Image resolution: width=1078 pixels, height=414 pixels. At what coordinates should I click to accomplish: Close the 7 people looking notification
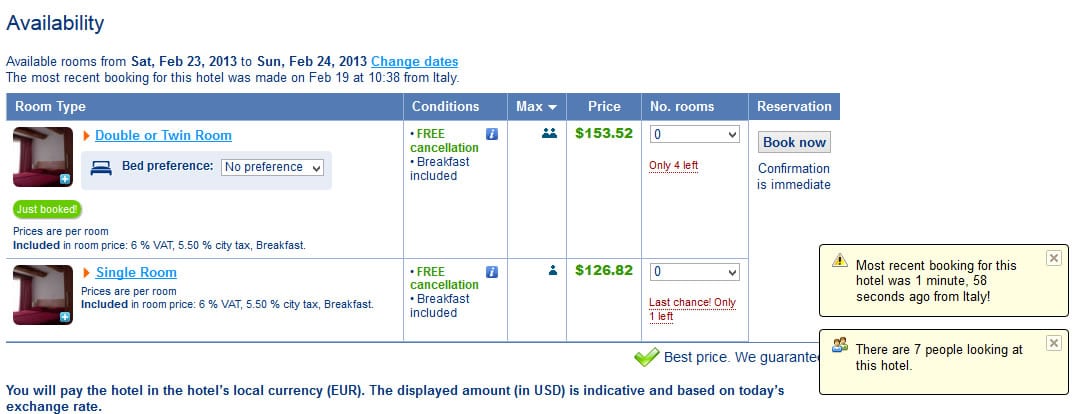[1053, 342]
